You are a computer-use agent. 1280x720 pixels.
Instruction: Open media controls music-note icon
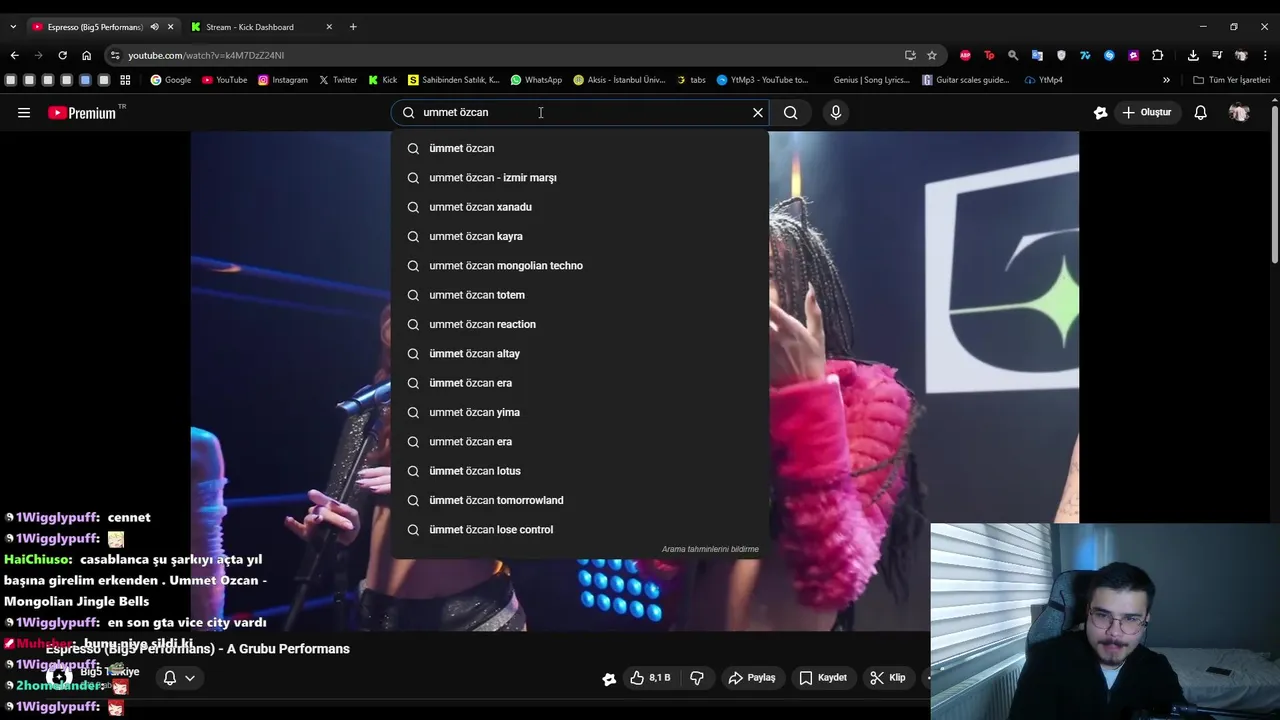[1217, 55]
